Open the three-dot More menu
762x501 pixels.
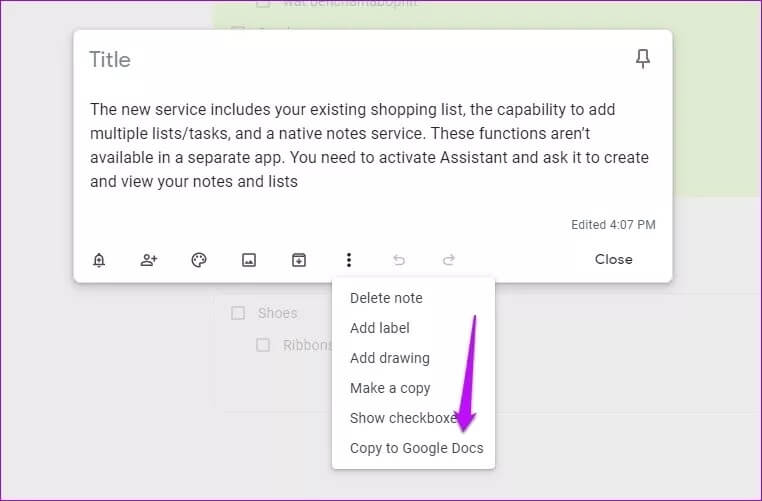click(x=349, y=260)
